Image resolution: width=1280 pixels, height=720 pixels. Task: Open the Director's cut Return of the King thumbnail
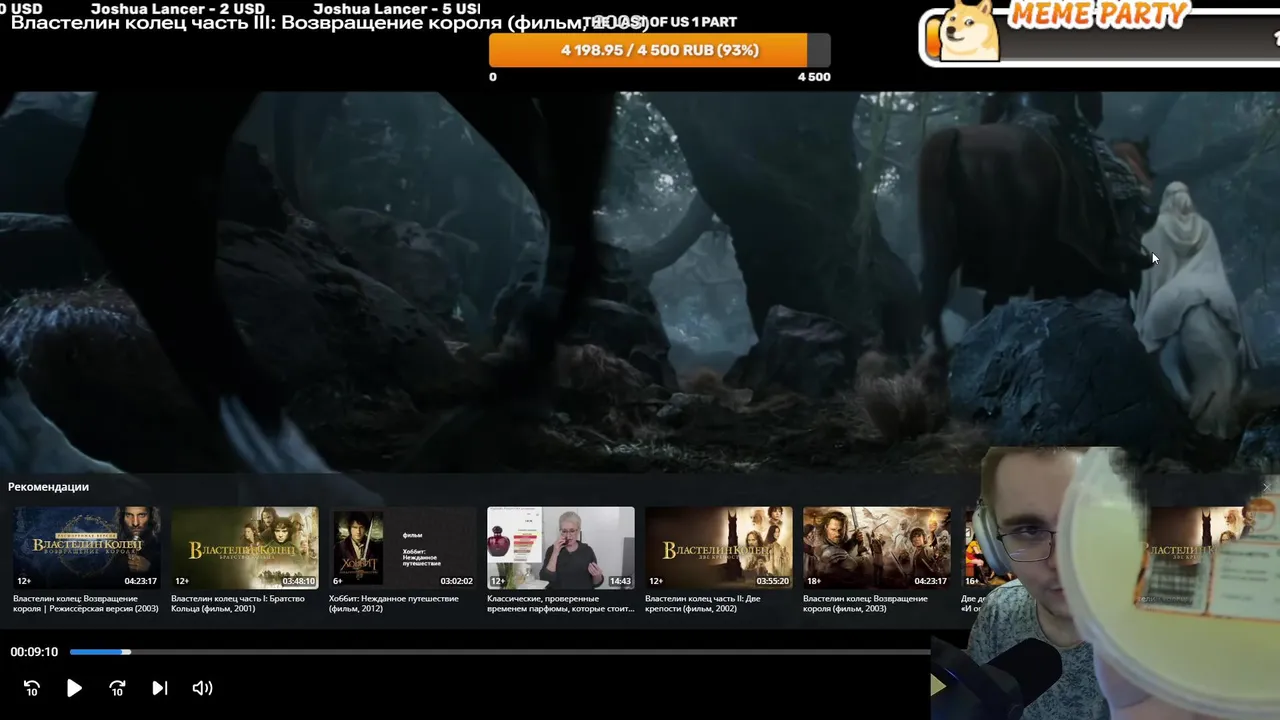[87, 548]
